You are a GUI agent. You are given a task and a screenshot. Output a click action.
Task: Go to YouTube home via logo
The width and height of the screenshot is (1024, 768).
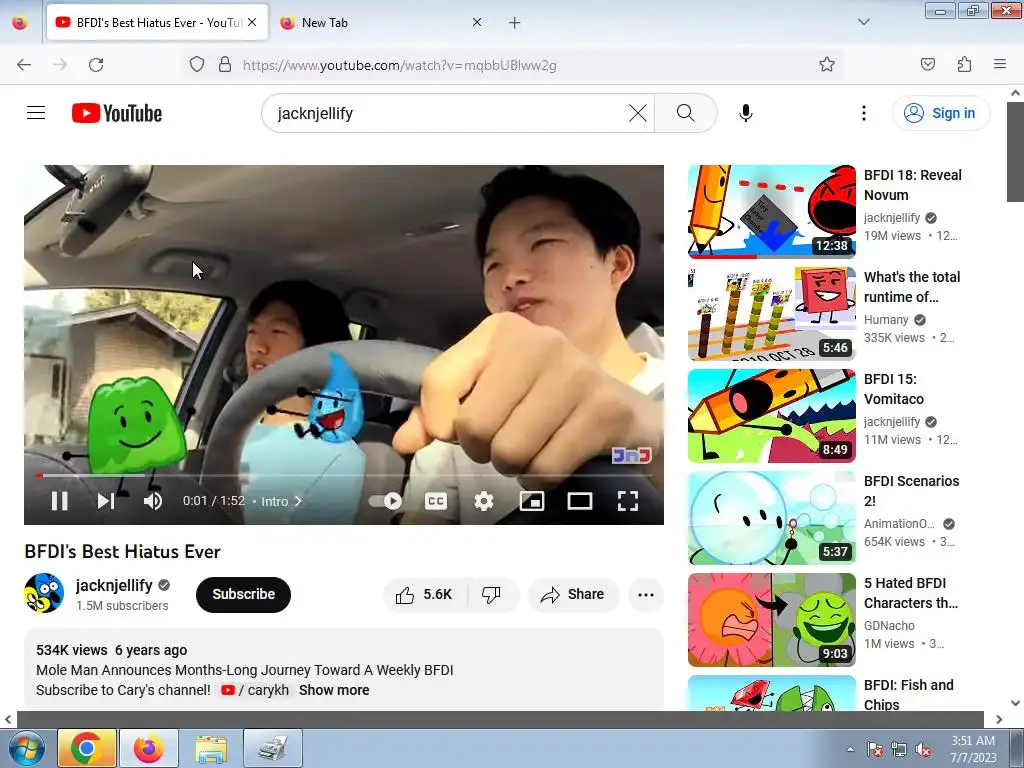coord(117,113)
